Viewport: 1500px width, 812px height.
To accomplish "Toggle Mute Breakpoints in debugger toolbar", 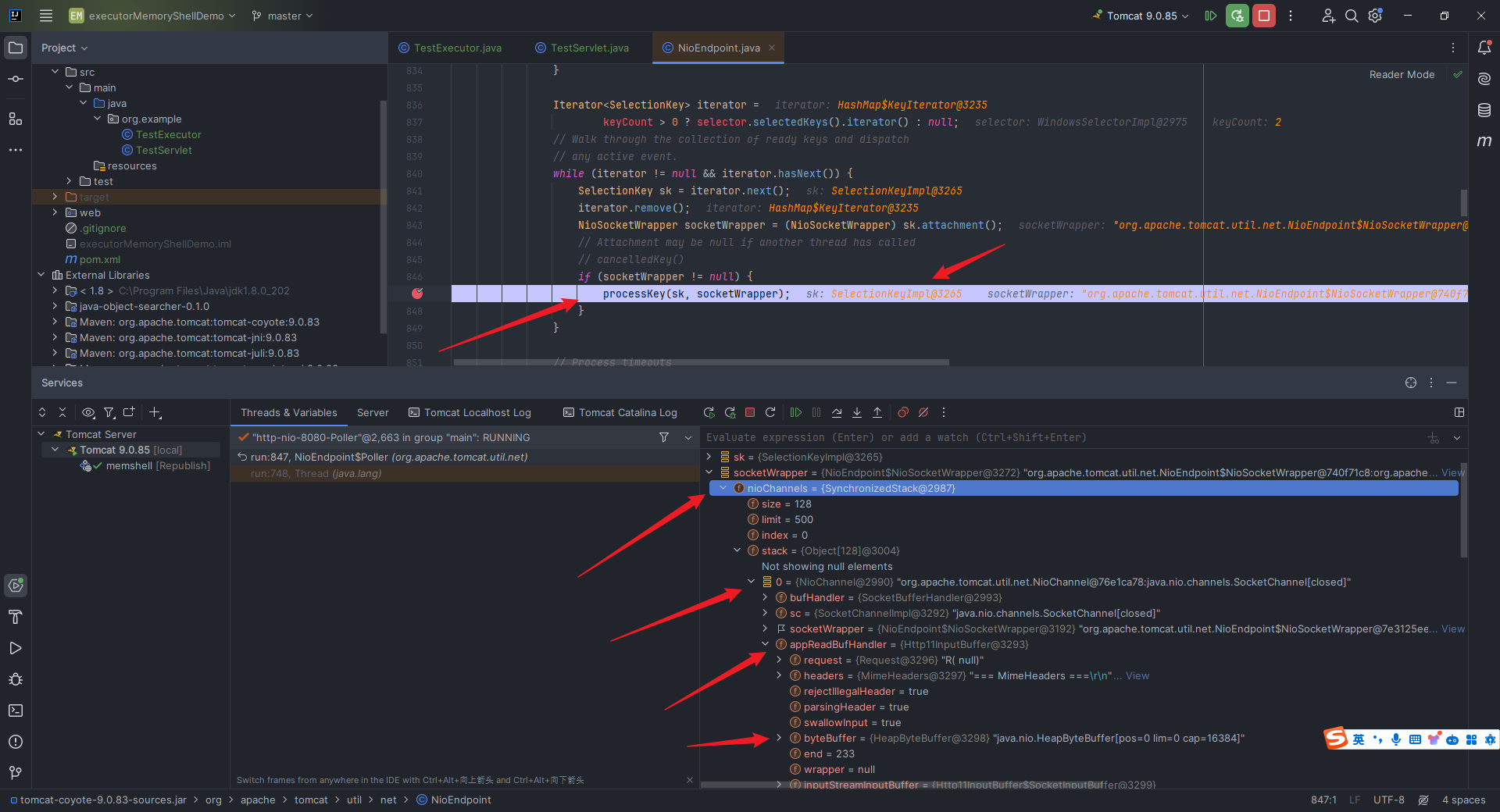I will [x=923, y=412].
